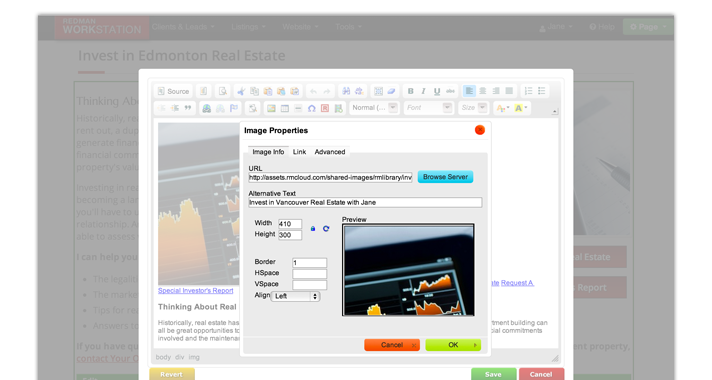Insert a bulleted list
This screenshot has height=380, width=712.
point(542,91)
